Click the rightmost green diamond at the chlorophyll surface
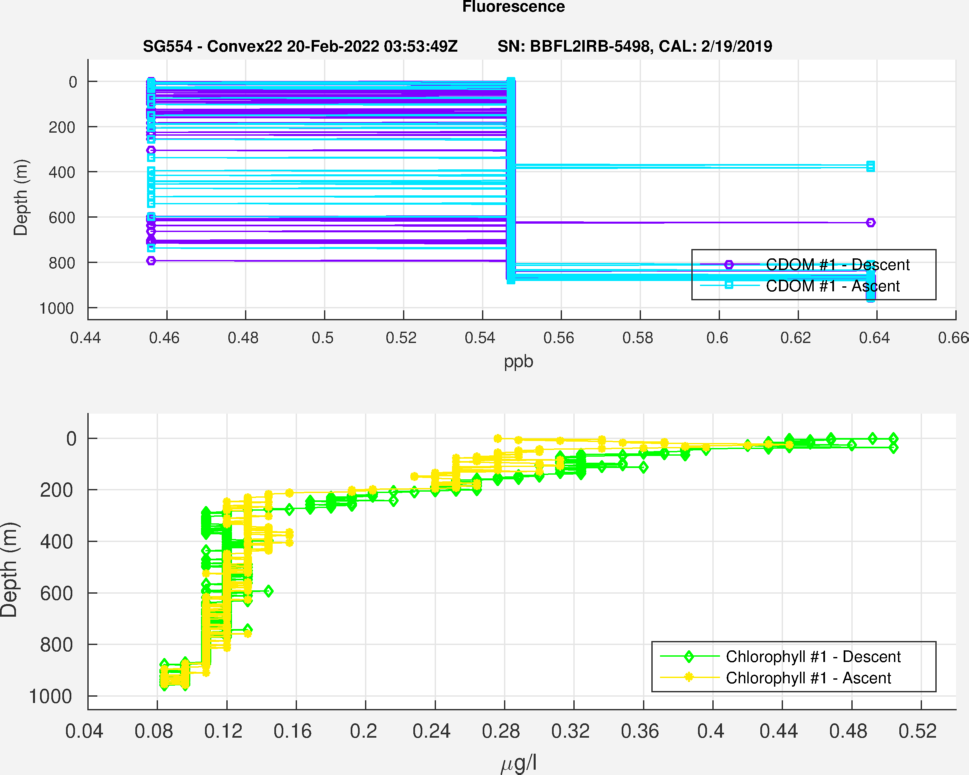The height and width of the screenshot is (775, 969). [893, 439]
